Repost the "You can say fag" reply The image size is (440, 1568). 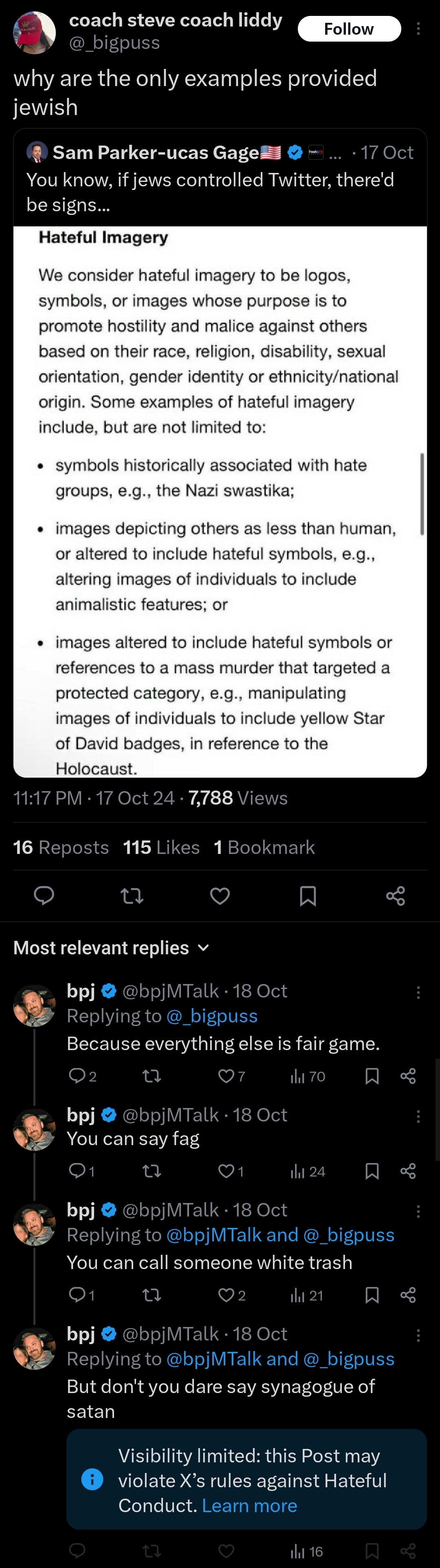pos(151,1171)
